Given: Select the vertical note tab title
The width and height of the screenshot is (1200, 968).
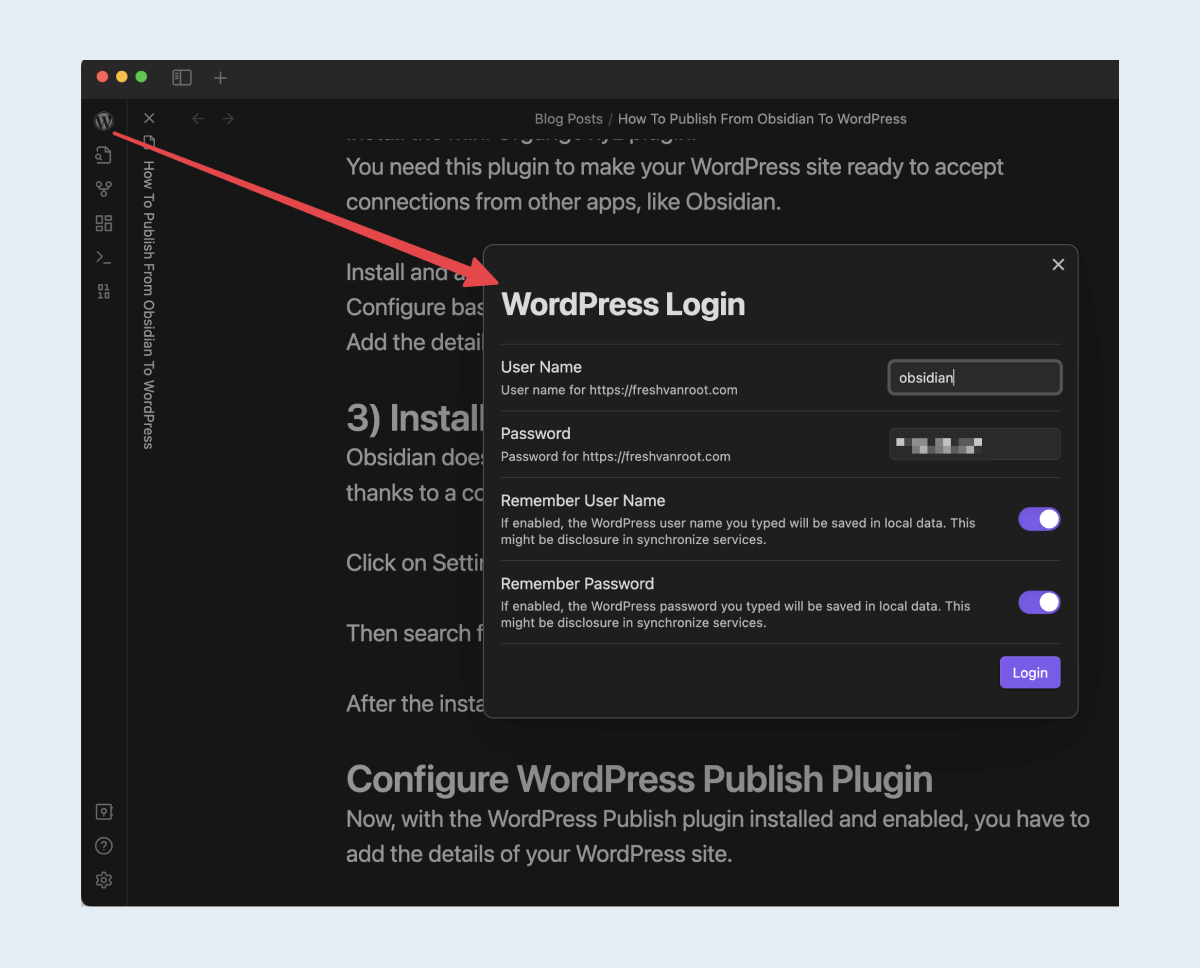Looking at the screenshot, I should click(x=149, y=304).
